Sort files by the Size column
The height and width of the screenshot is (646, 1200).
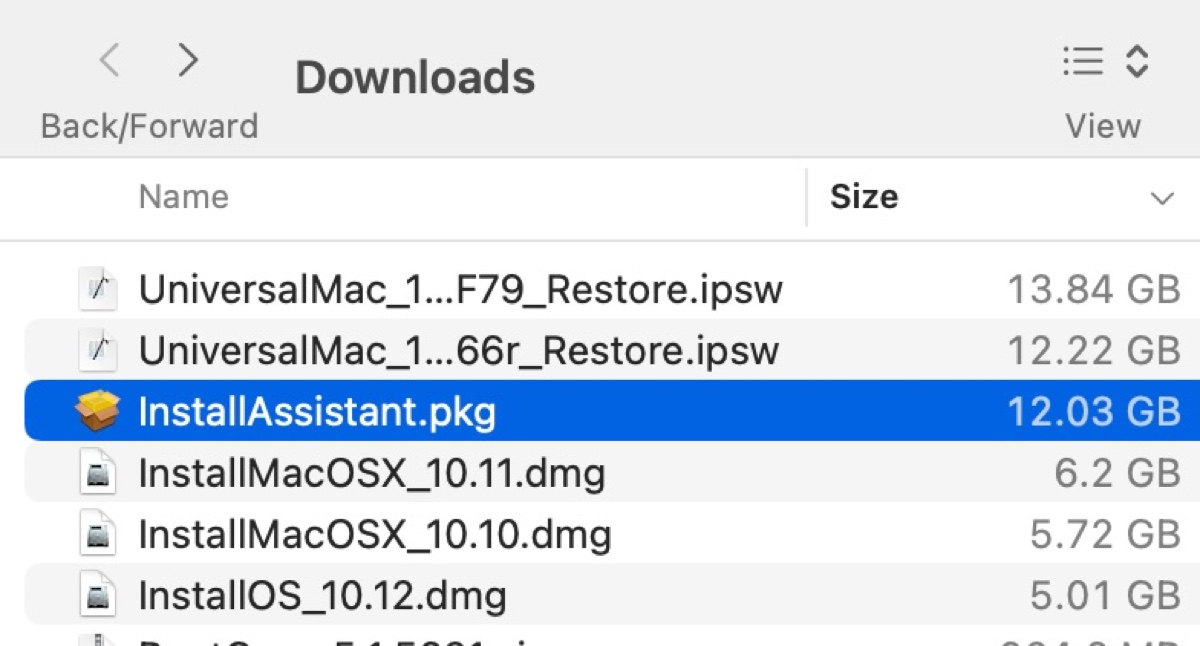(x=864, y=197)
